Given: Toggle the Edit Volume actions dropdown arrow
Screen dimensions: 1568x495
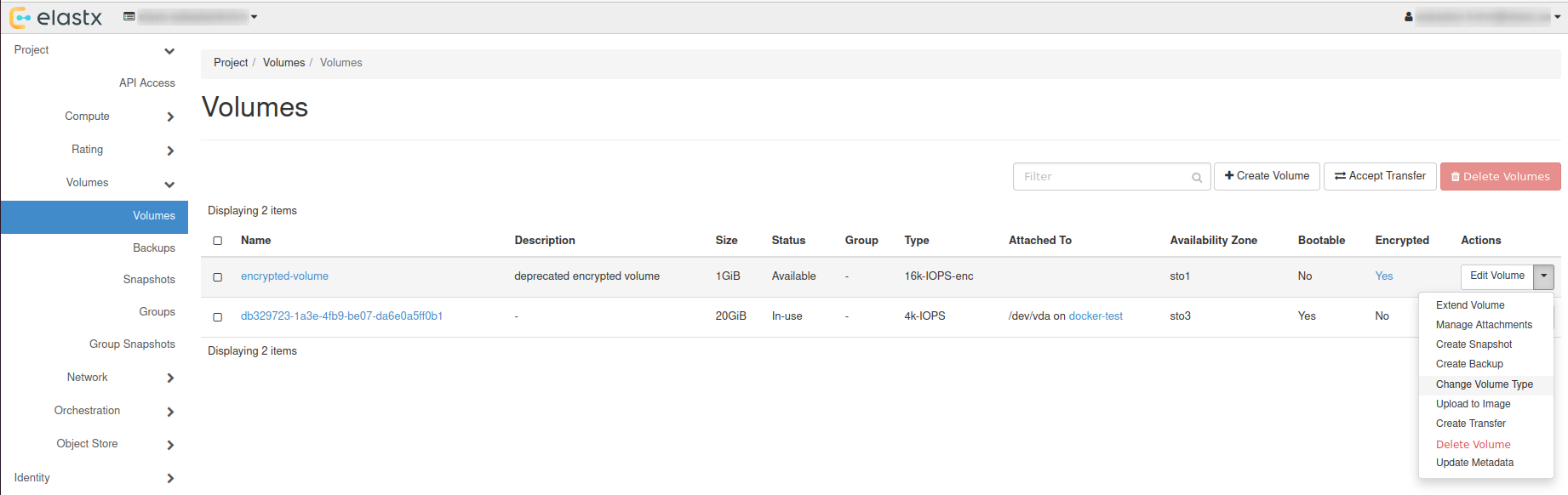Looking at the screenshot, I should 1543,276.
